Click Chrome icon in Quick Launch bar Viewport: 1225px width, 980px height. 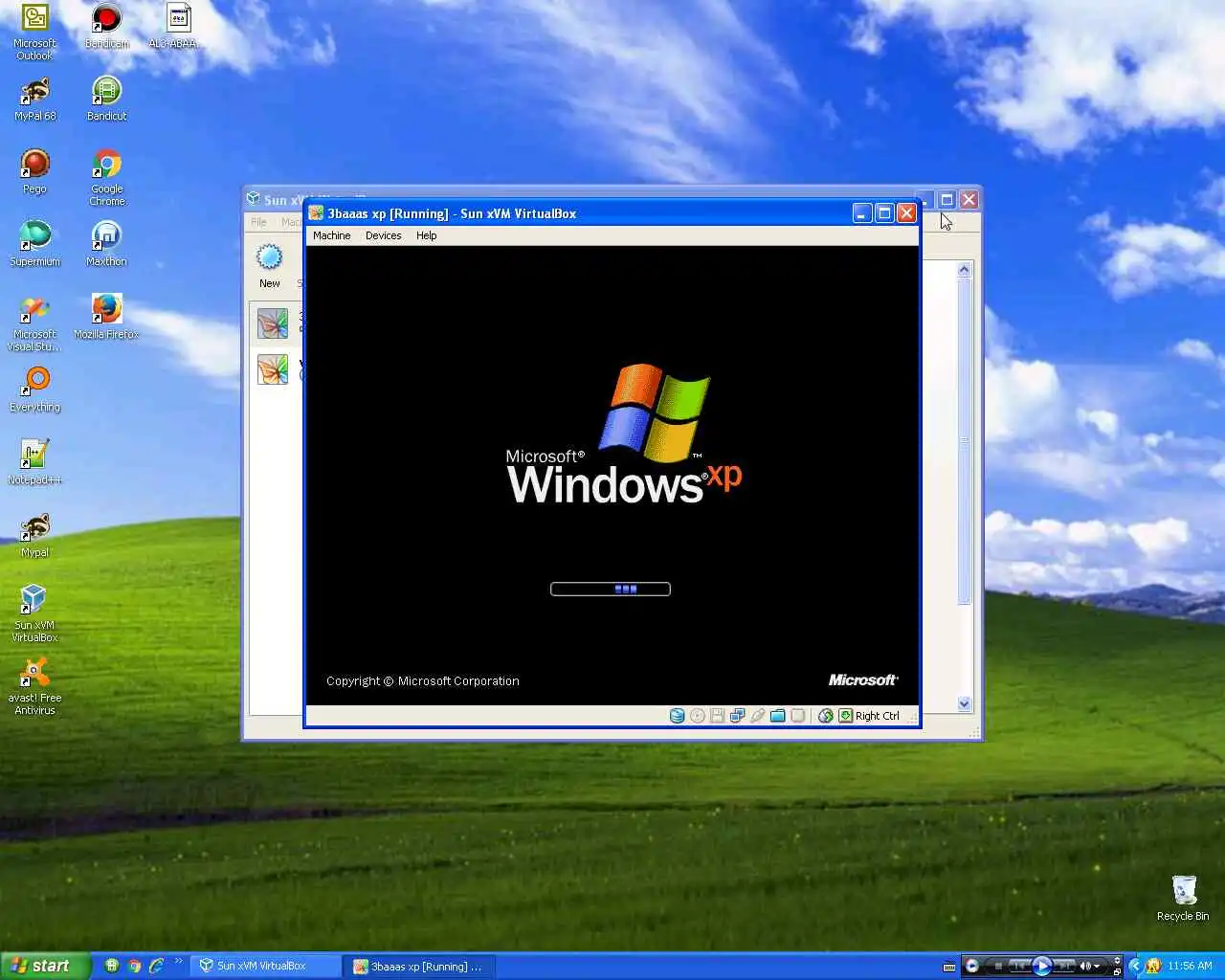point(135,967)
